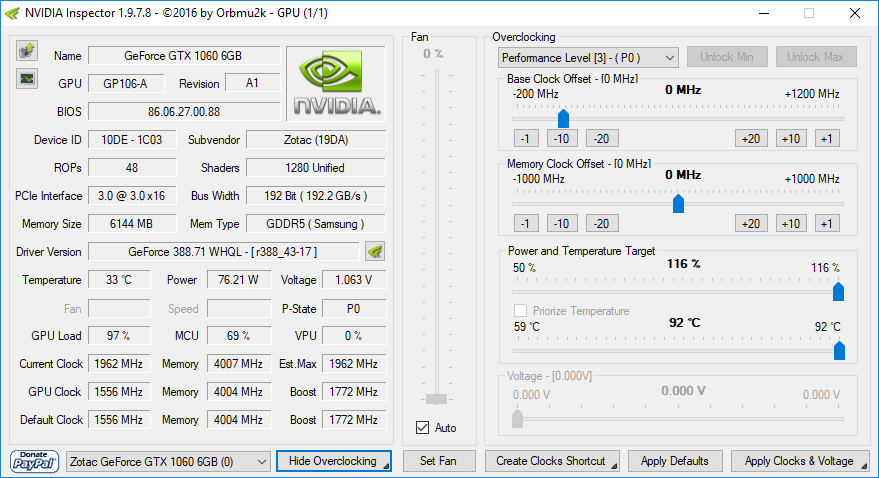879x478 pixels.
Task: Click Base Clock Offset +10 button
Action: pyautogui.click(x=791, y=138)
